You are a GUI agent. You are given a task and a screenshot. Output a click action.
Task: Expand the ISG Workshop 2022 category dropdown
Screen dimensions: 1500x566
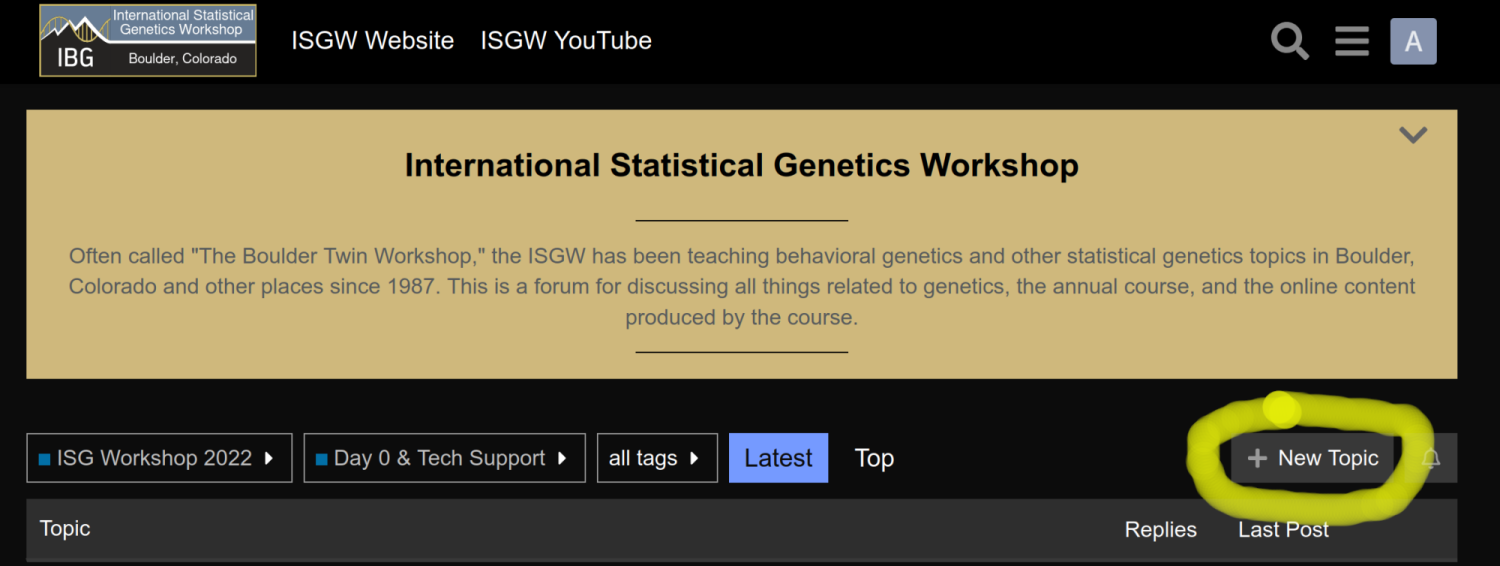159,458
